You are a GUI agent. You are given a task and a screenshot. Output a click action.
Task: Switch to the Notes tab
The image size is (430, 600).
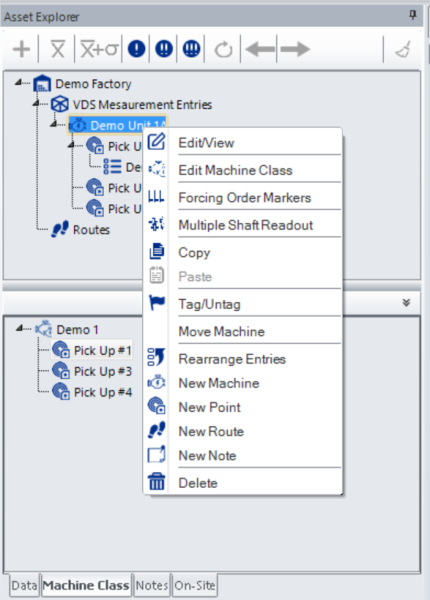coord(152,585)
